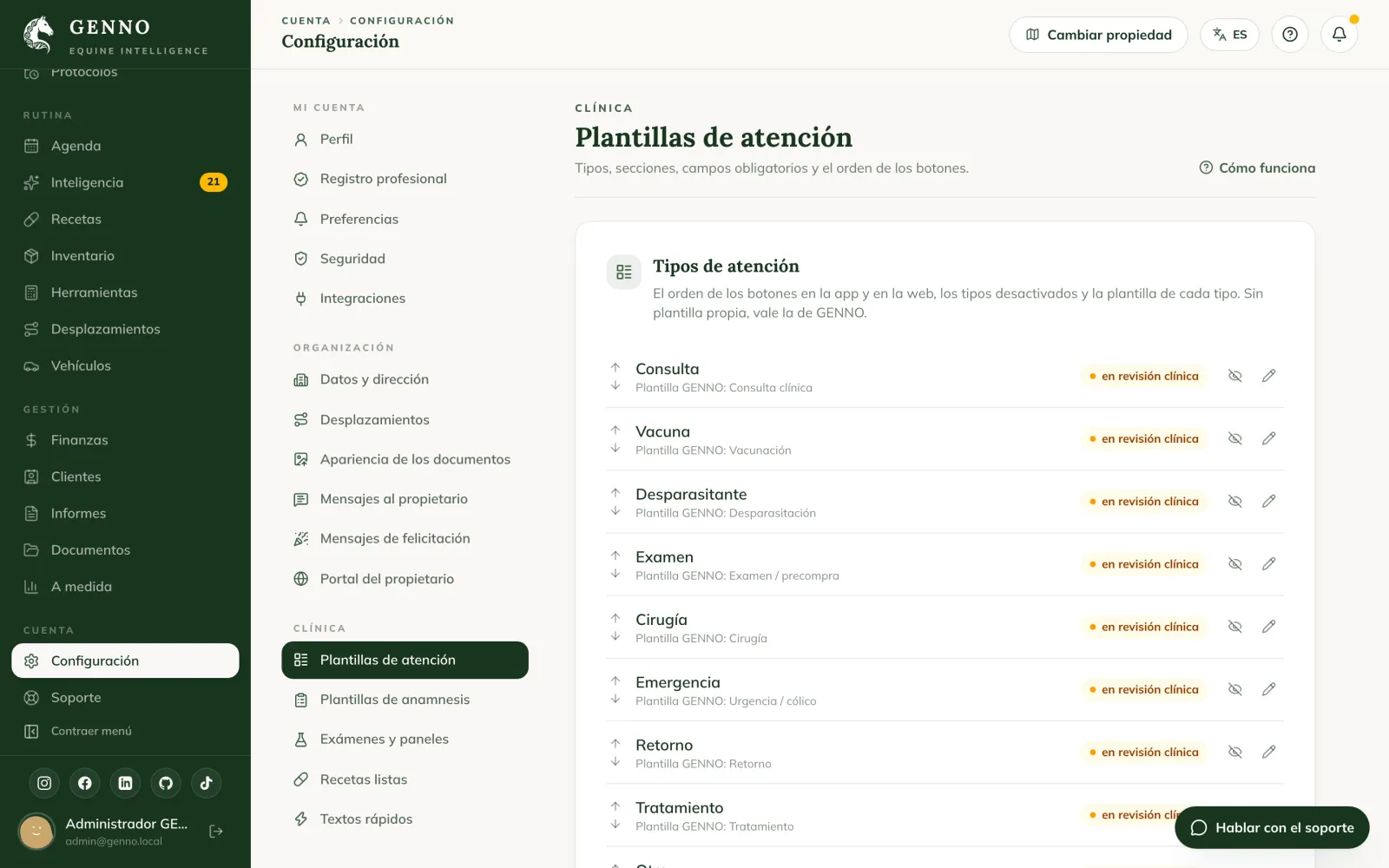1389x868 pixels.
Task: Open Facebook social link
Action: [85, 783]
